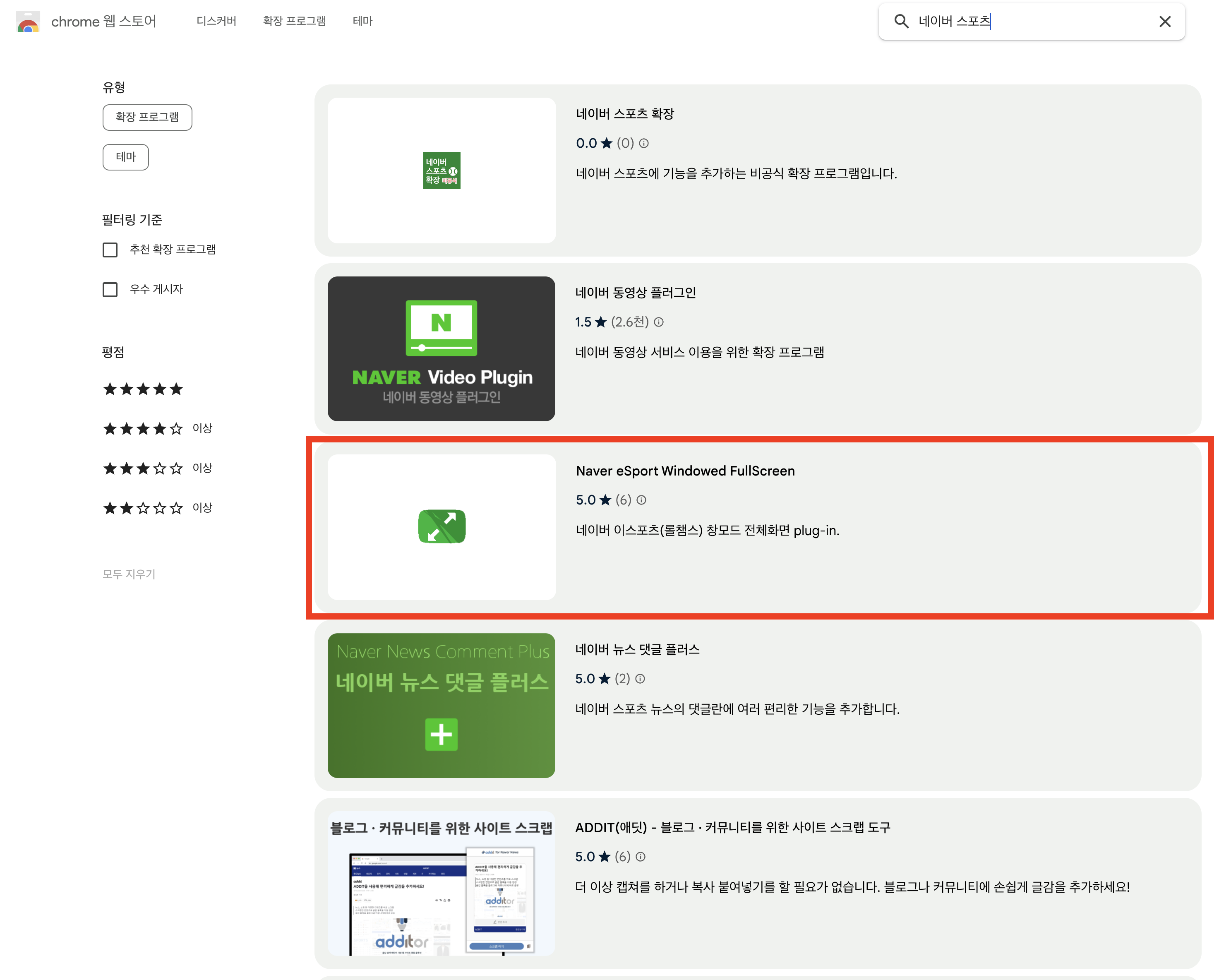
Task: Select the 확장 프로그램 type filter button
Action: 147,118
